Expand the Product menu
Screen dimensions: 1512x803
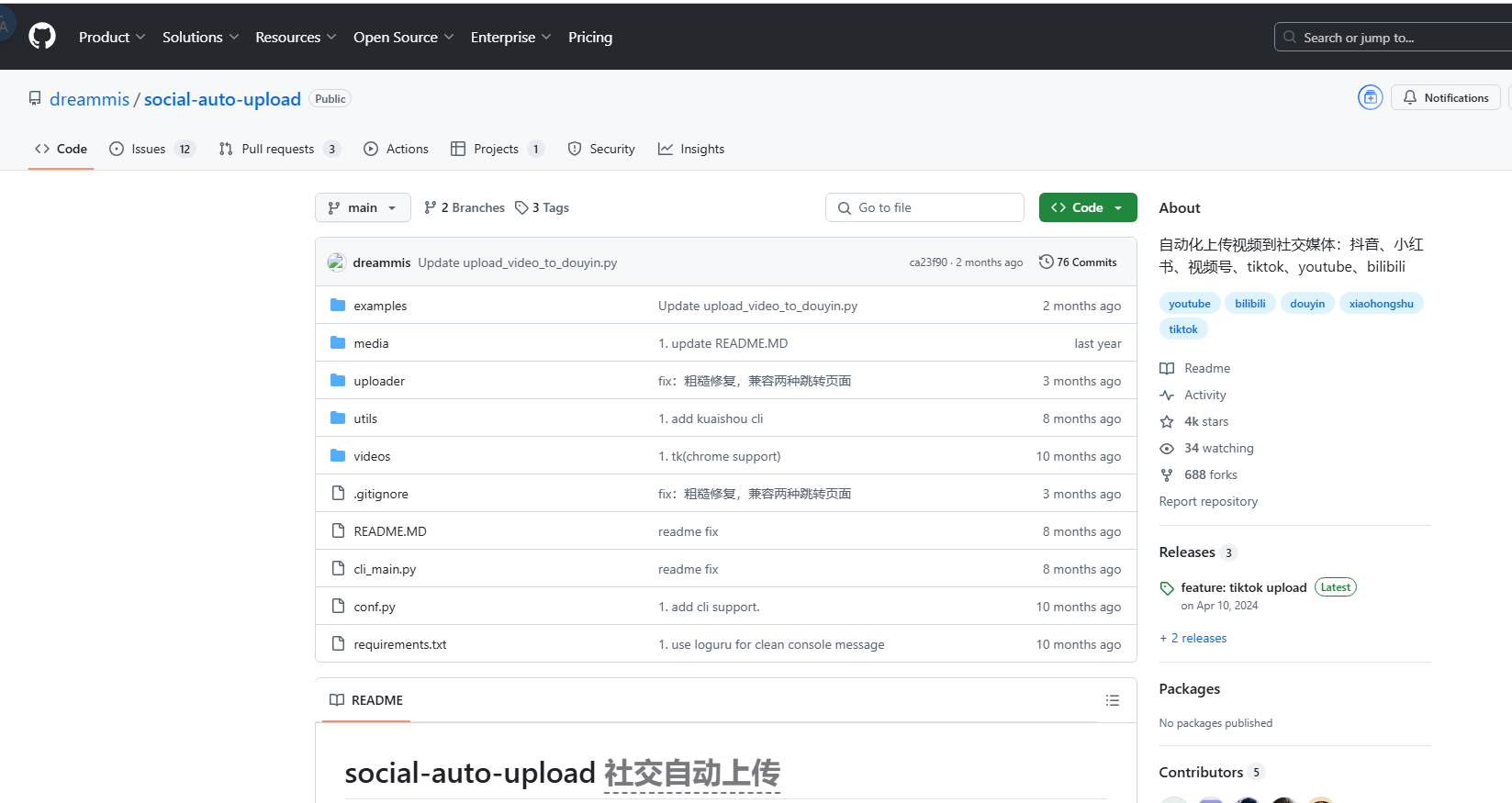click(x=112, y=37)
